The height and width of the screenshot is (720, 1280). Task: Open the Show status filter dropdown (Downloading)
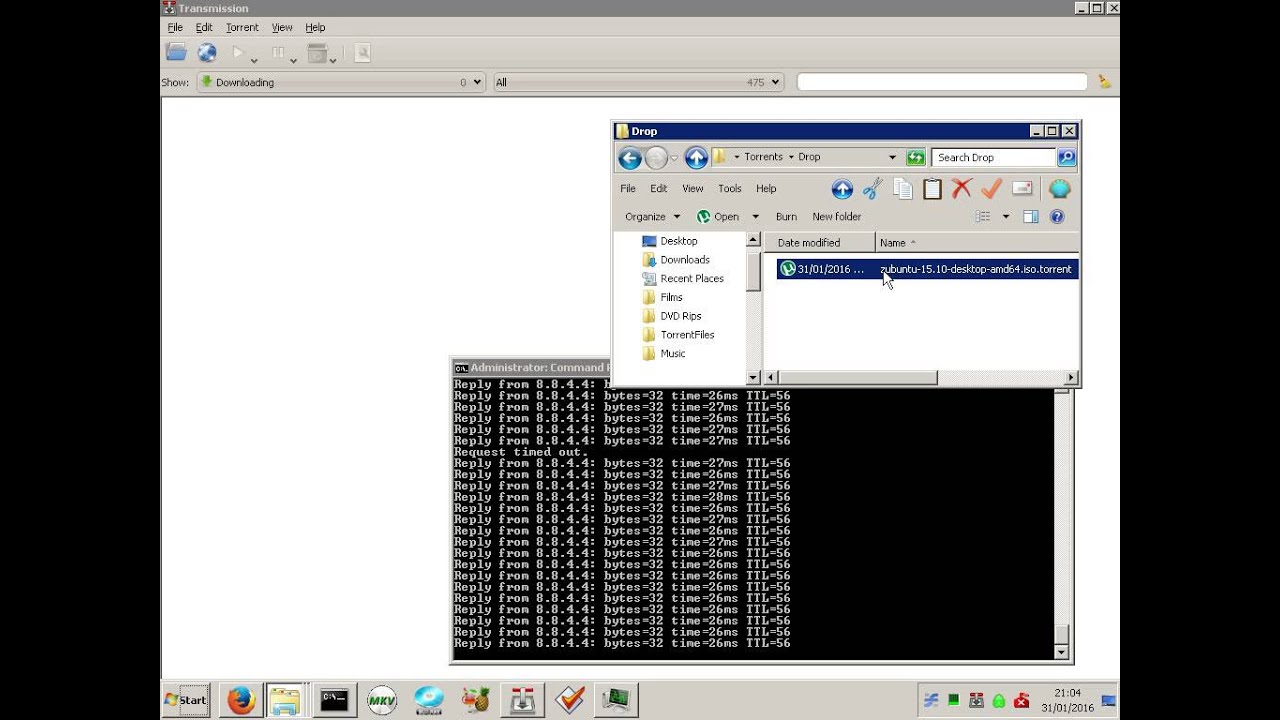point(340,82)
